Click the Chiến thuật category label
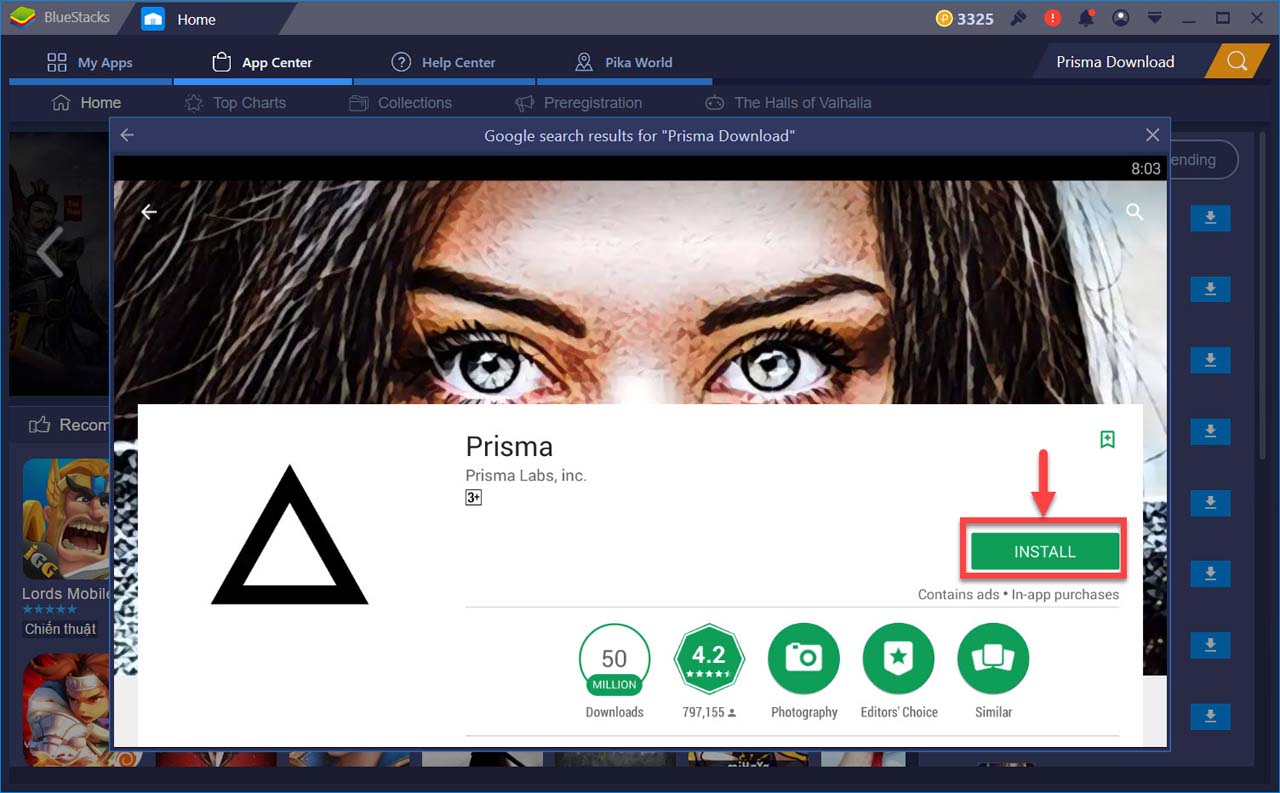Image resolution: width=1280 pixels, height=793 pixels. click(60, 629)
